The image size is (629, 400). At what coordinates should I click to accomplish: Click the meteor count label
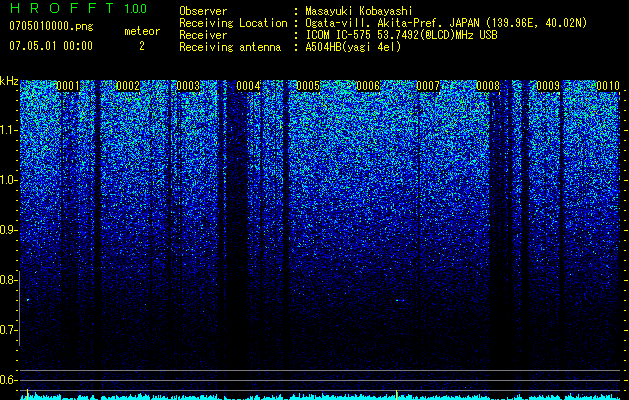tap(142, 31)
